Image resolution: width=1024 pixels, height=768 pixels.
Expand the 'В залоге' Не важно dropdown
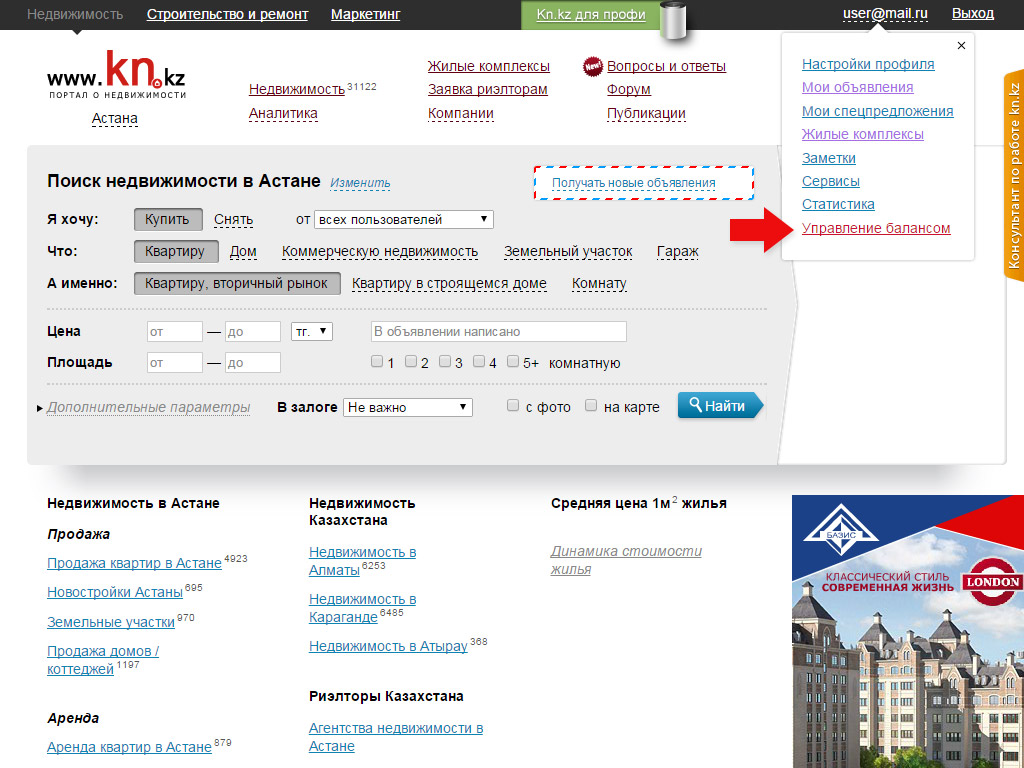coord(407,407)
